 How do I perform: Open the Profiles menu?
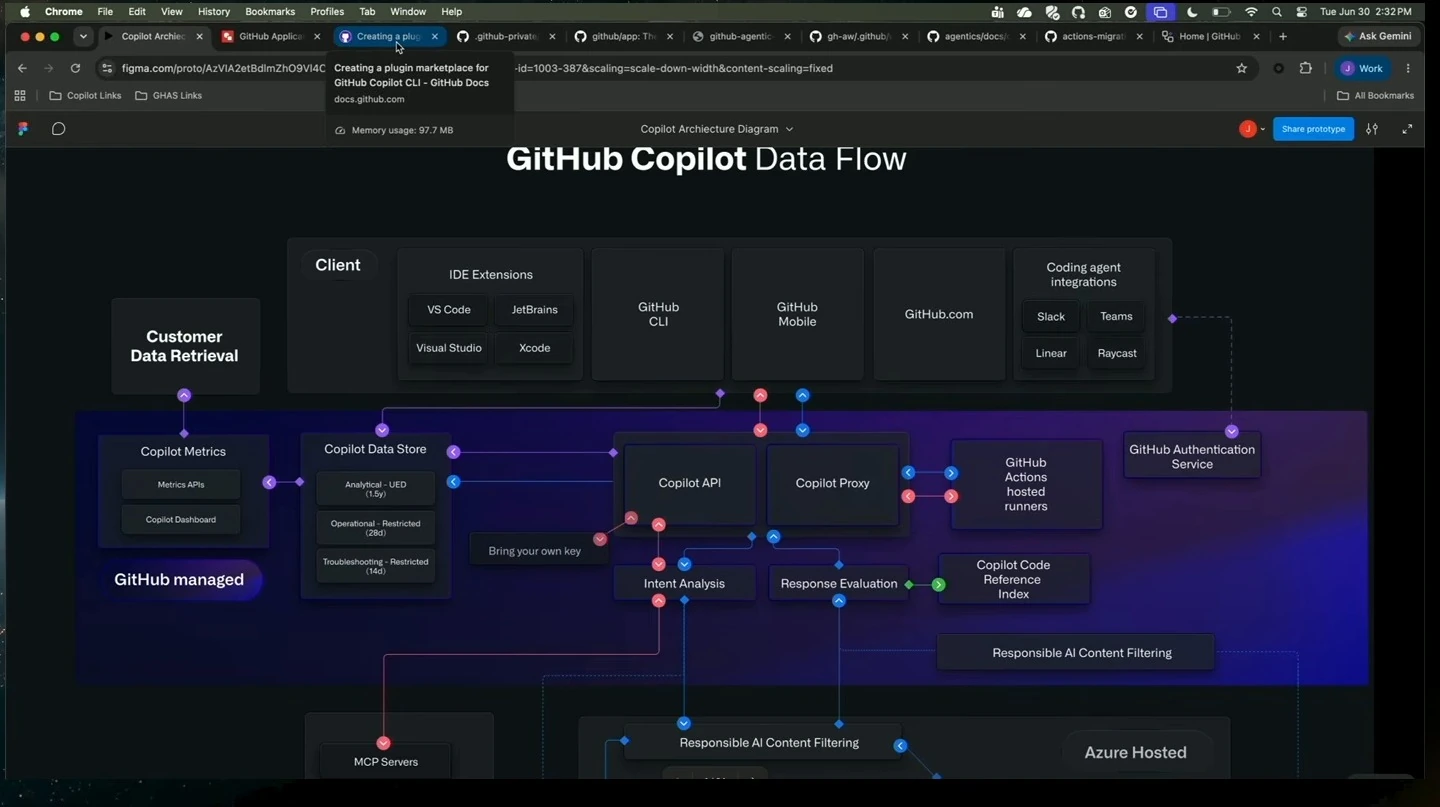point(327,12)
